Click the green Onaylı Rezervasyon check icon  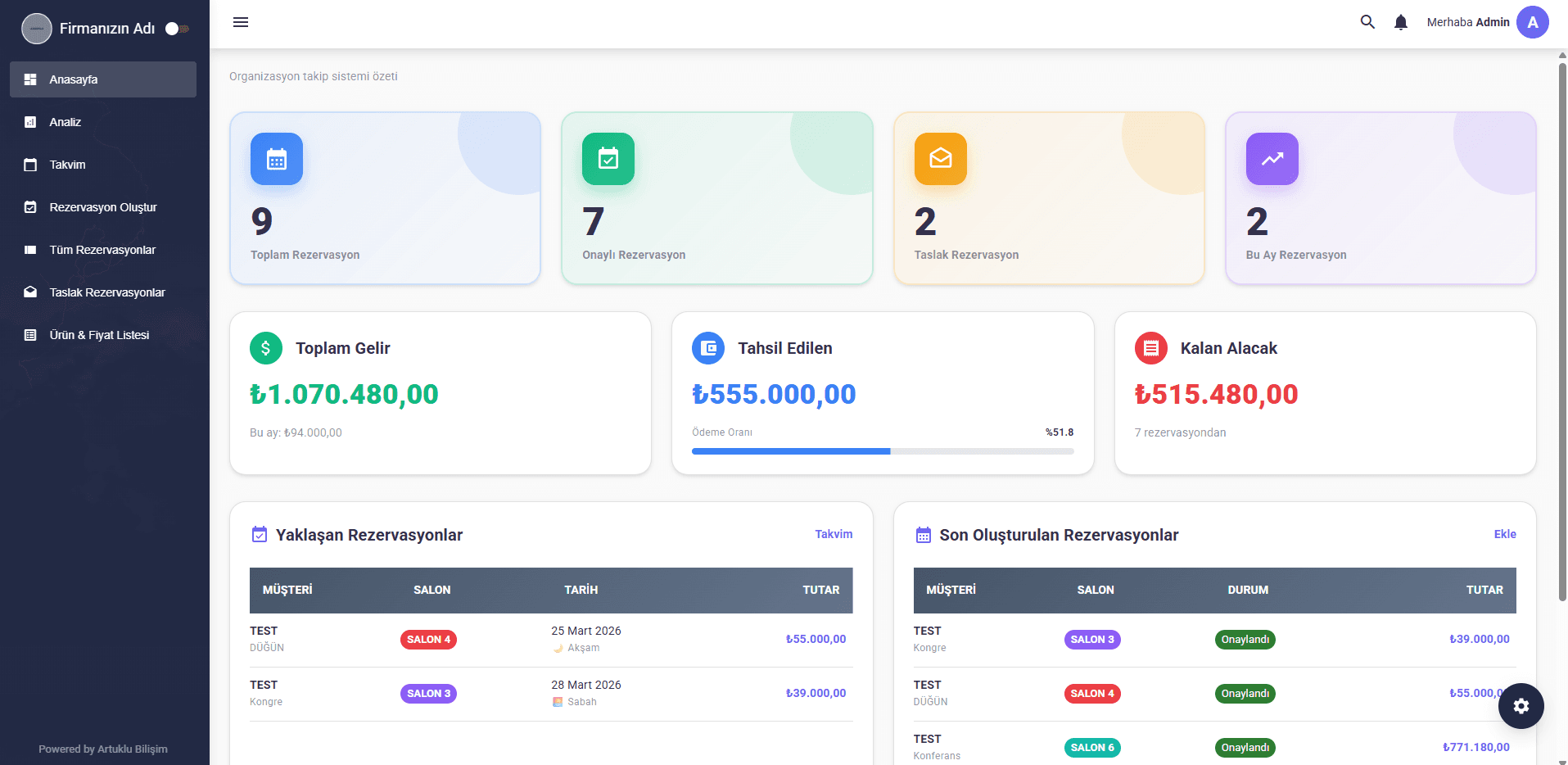click(x=608, y=159)
